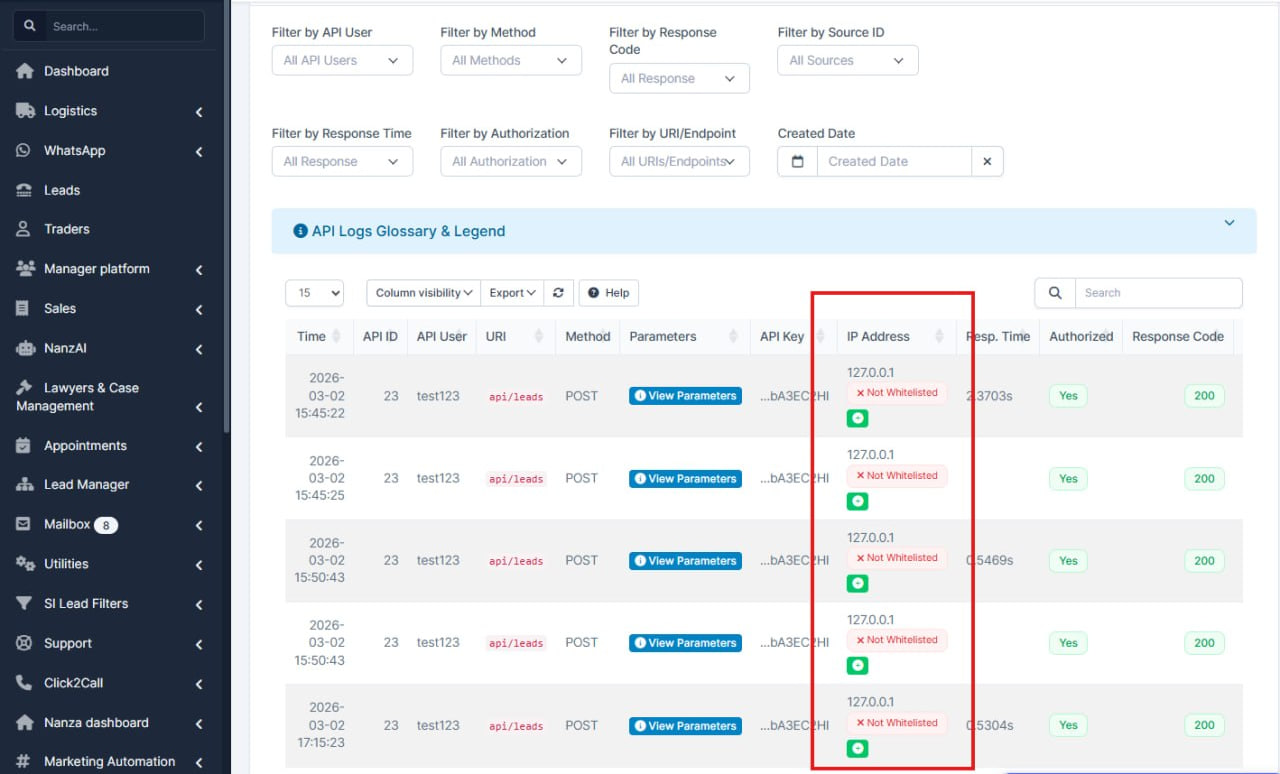Sort table by Time column

319,336
